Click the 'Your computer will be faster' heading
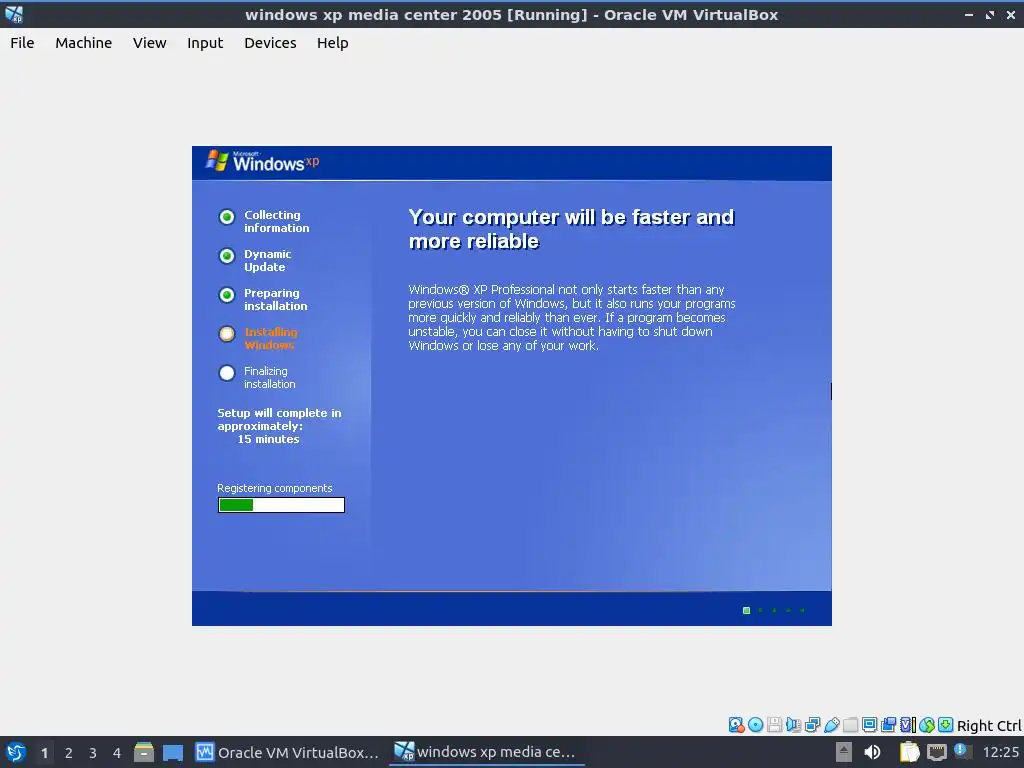The image size is (1024, 768). coord(571,229)
